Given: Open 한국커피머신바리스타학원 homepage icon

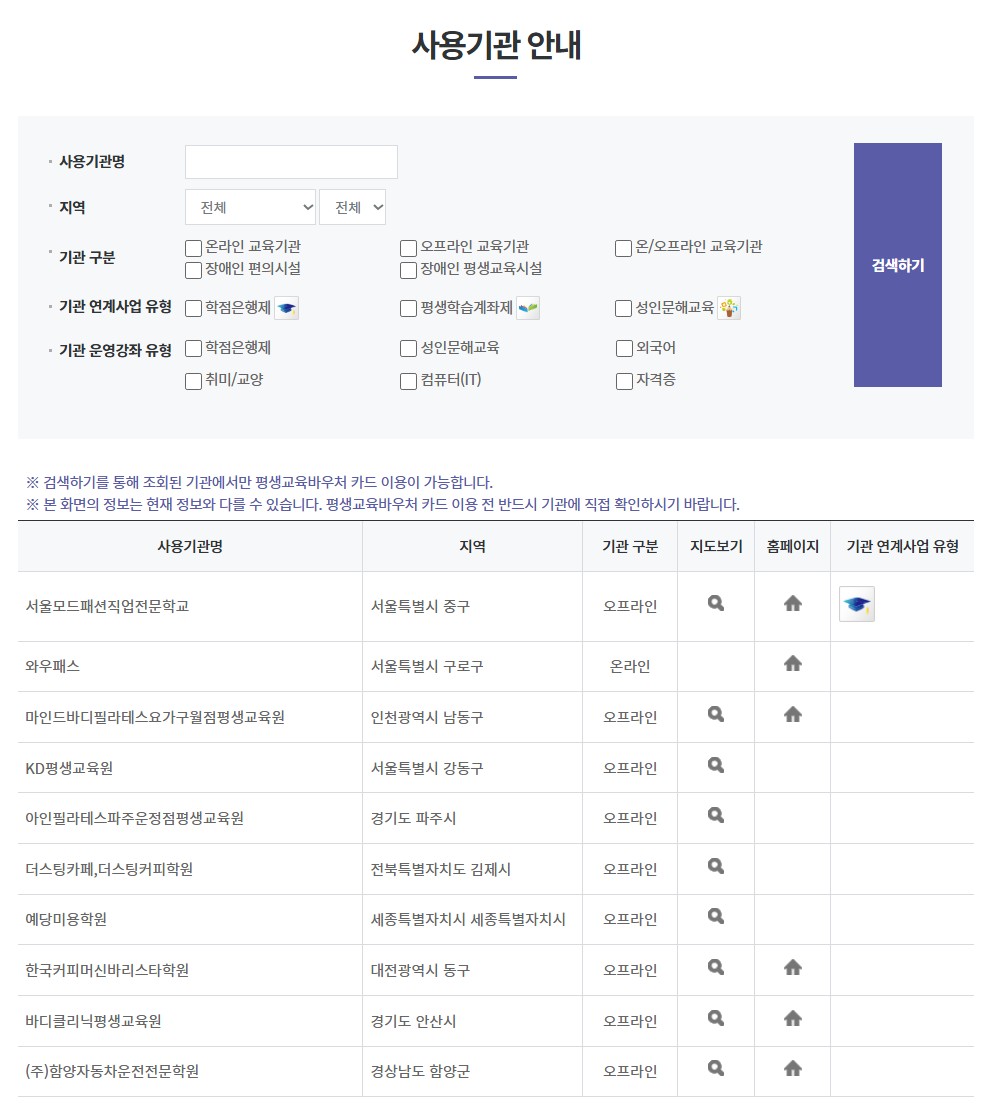Looking at the screenshot, I should (x=792, y=967).
